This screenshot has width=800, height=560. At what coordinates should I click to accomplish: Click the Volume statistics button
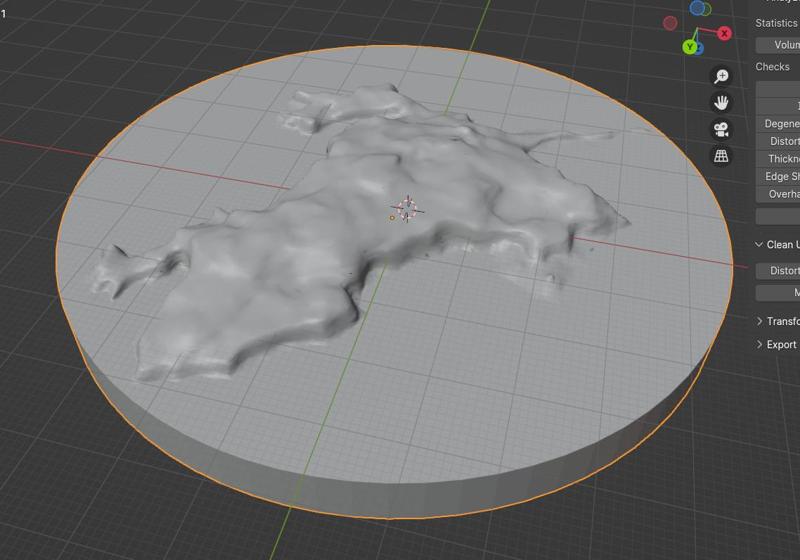tap(778, 45)
